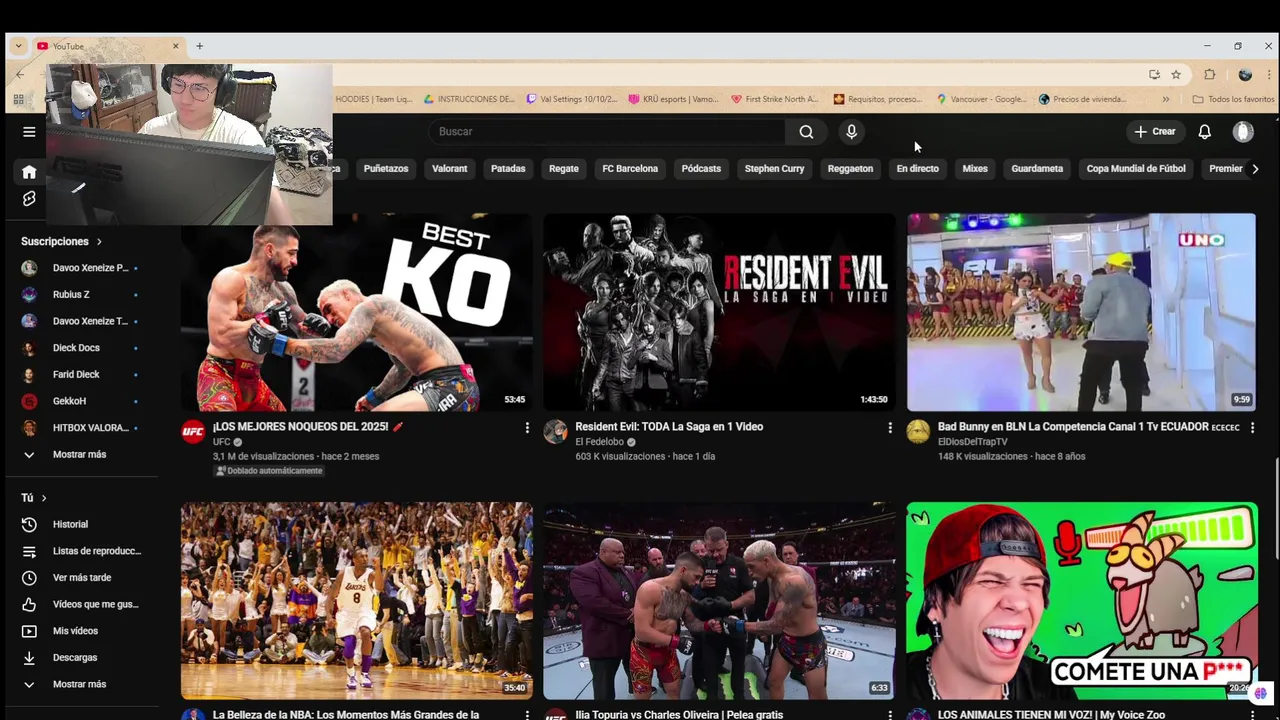
Task: Open Ver más tarde in sidebar
Action: [80, 577]
